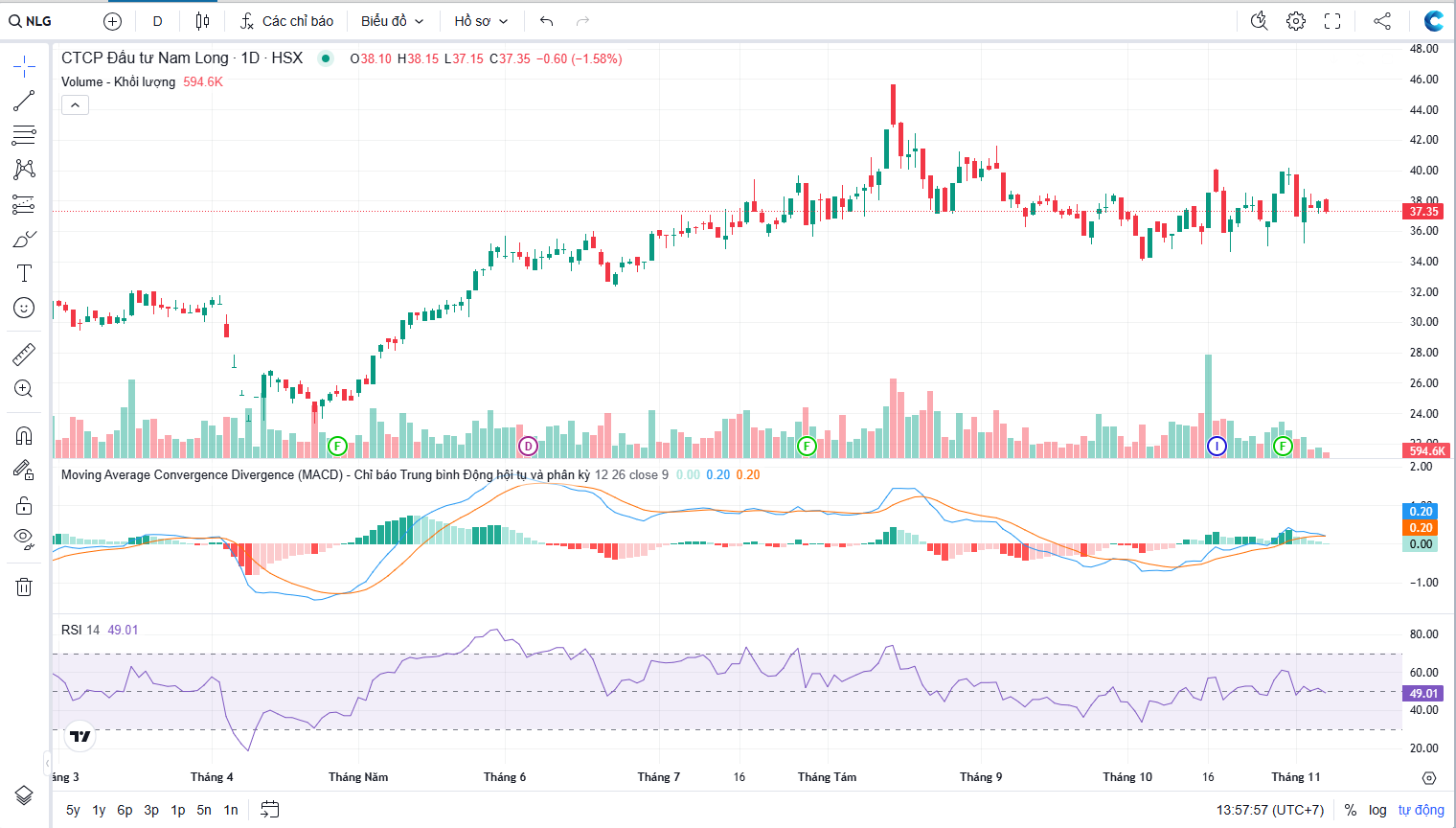Toggle log scale on price axis
The height and width of the screenshot is (828, 1456).
pos(1377,810)
